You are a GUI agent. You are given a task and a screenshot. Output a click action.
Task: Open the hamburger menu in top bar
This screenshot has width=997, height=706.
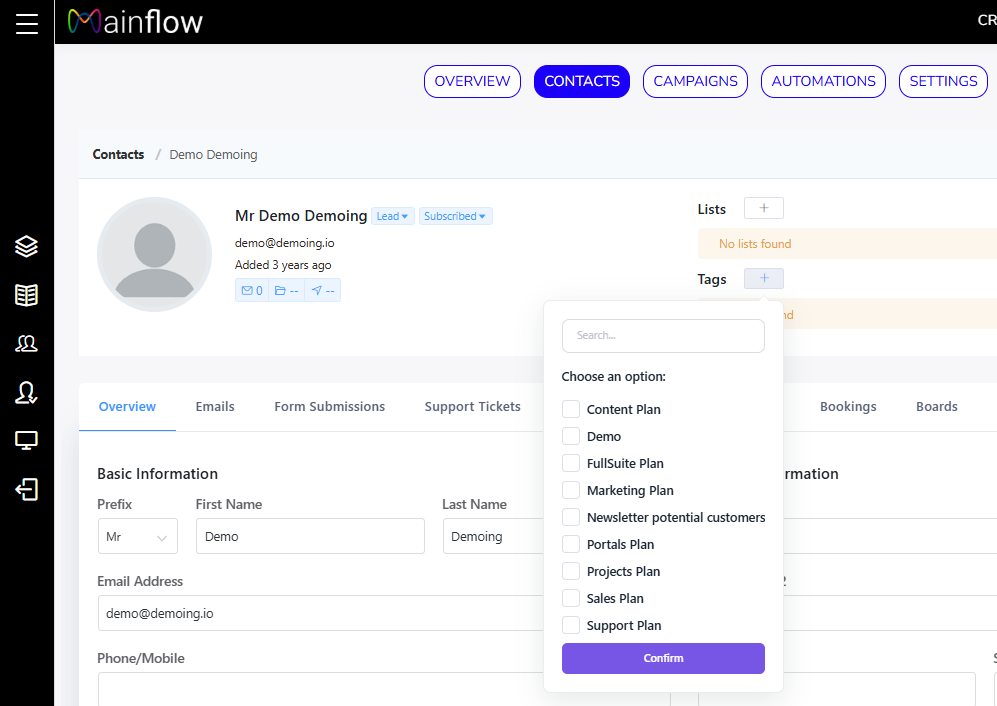(27, 23)
